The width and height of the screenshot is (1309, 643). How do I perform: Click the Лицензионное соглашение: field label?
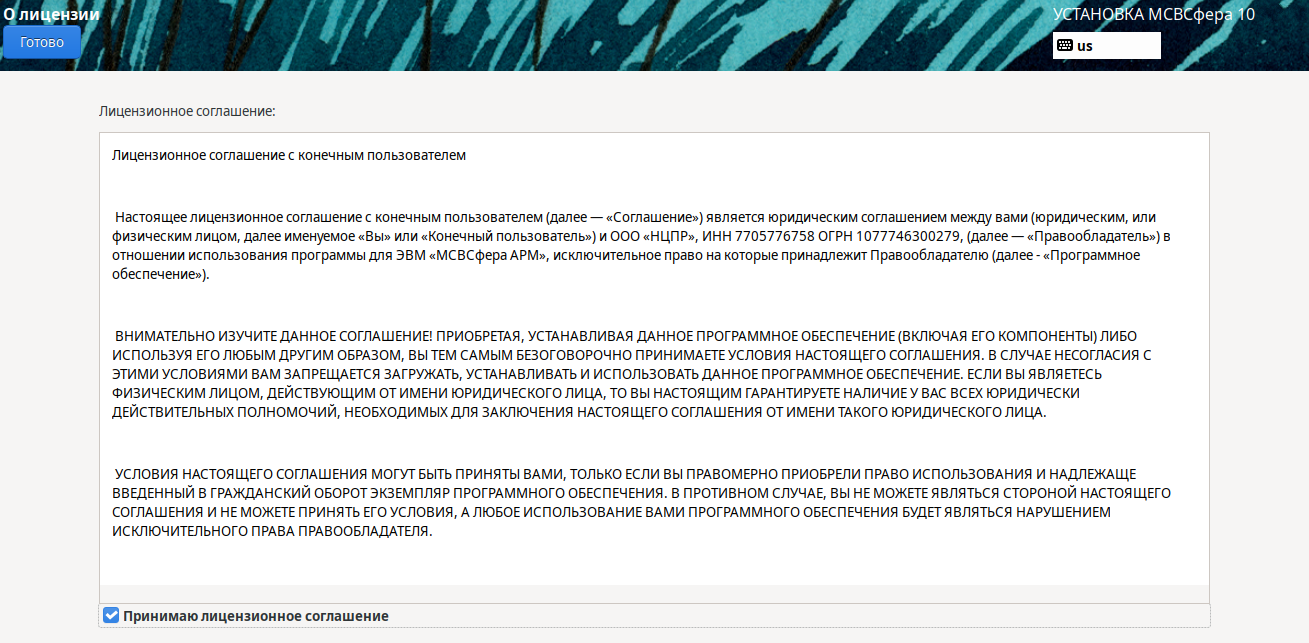(187, 111)
